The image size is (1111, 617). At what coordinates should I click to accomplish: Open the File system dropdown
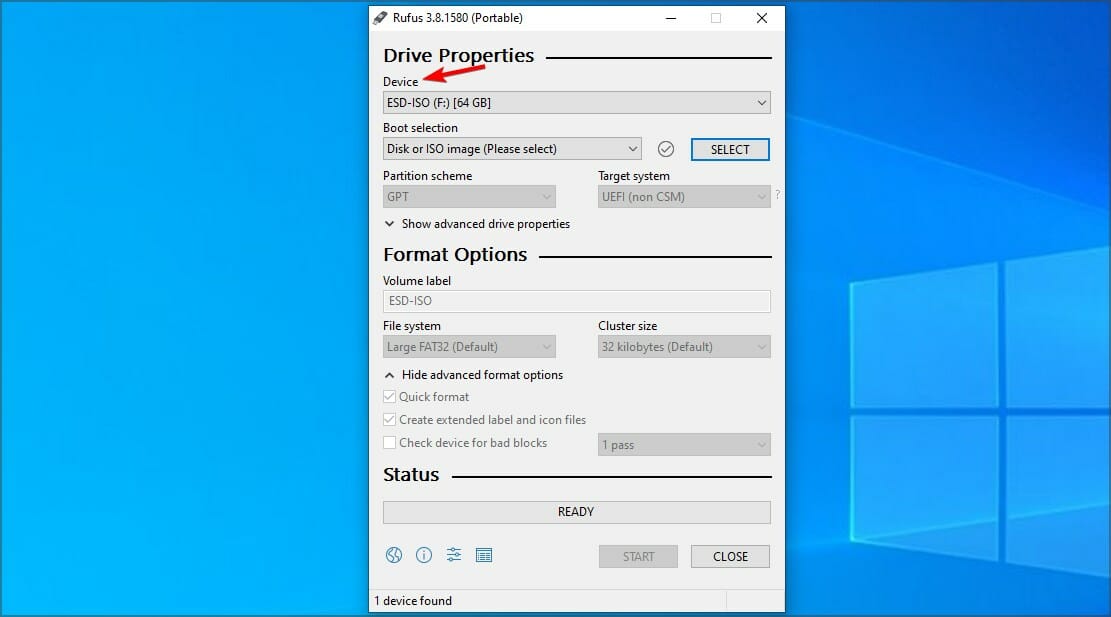click(x=469, y=347)
